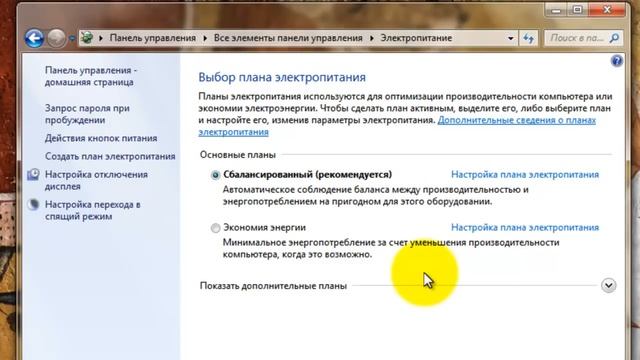Select 'Все элементы панели управления' breadcrumb
640x360 pixels.
(288, 38)
